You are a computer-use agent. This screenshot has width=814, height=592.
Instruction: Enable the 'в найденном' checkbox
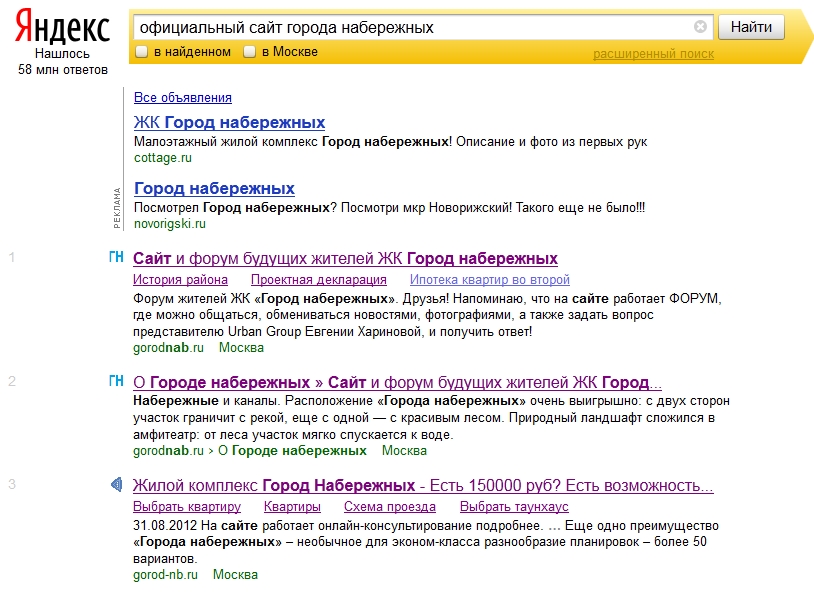(141, 52)
